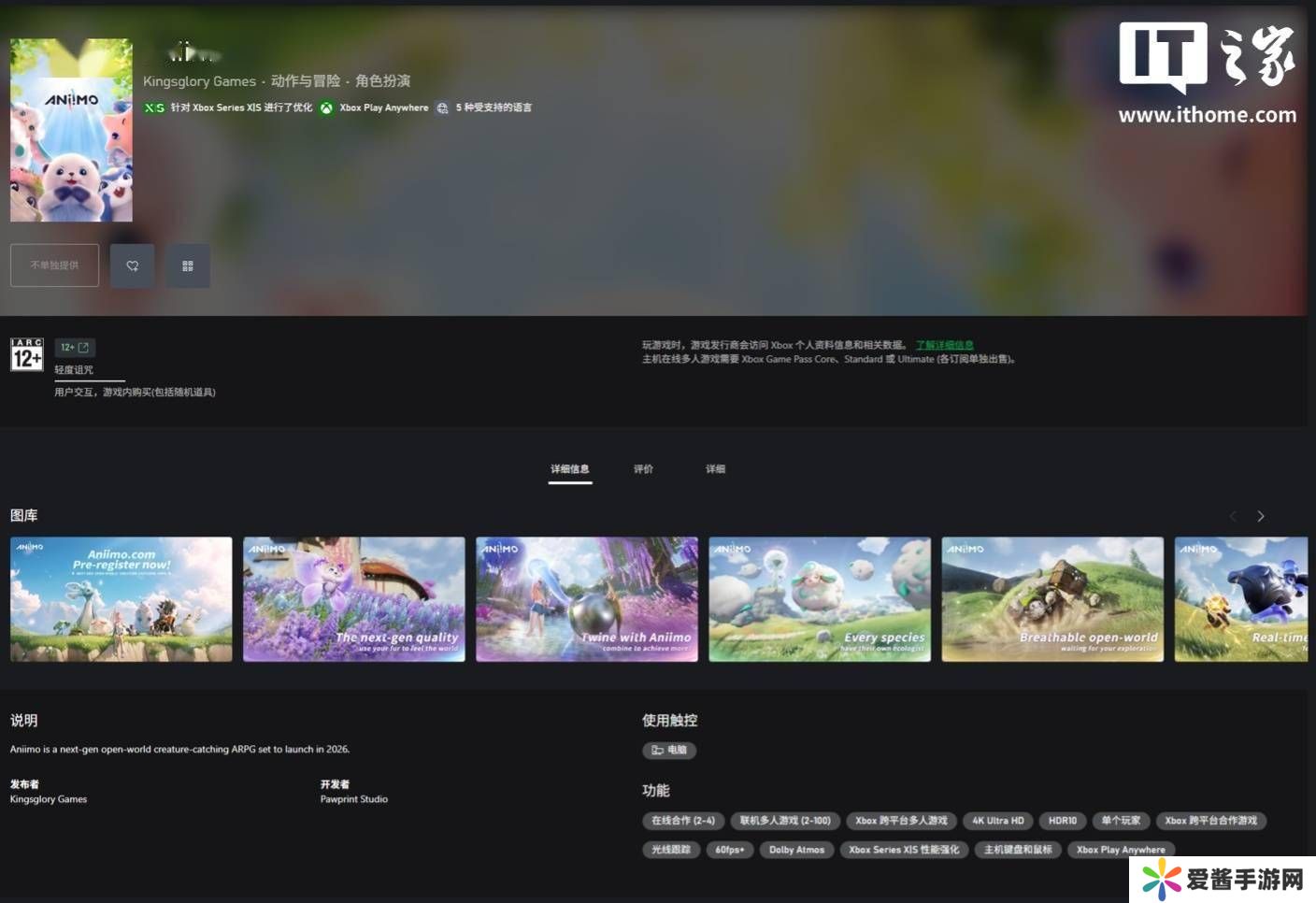Switch to the 评价 reviews tab

coord(643,469)
